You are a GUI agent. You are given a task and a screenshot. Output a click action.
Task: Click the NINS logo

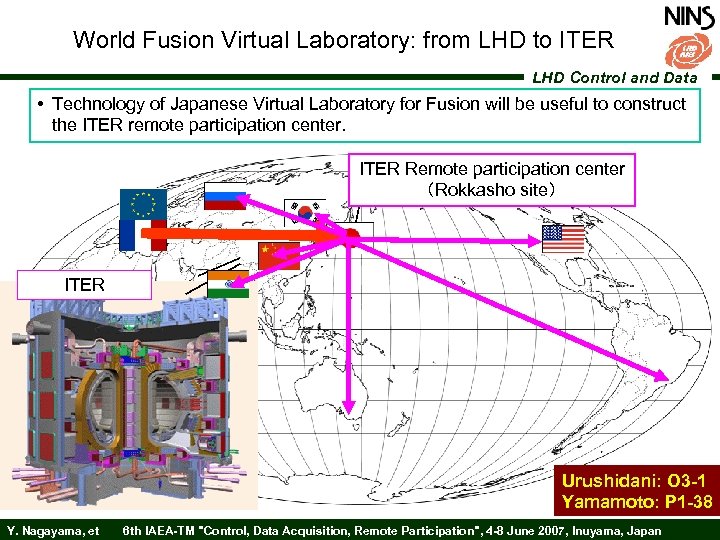click(689, 17)
